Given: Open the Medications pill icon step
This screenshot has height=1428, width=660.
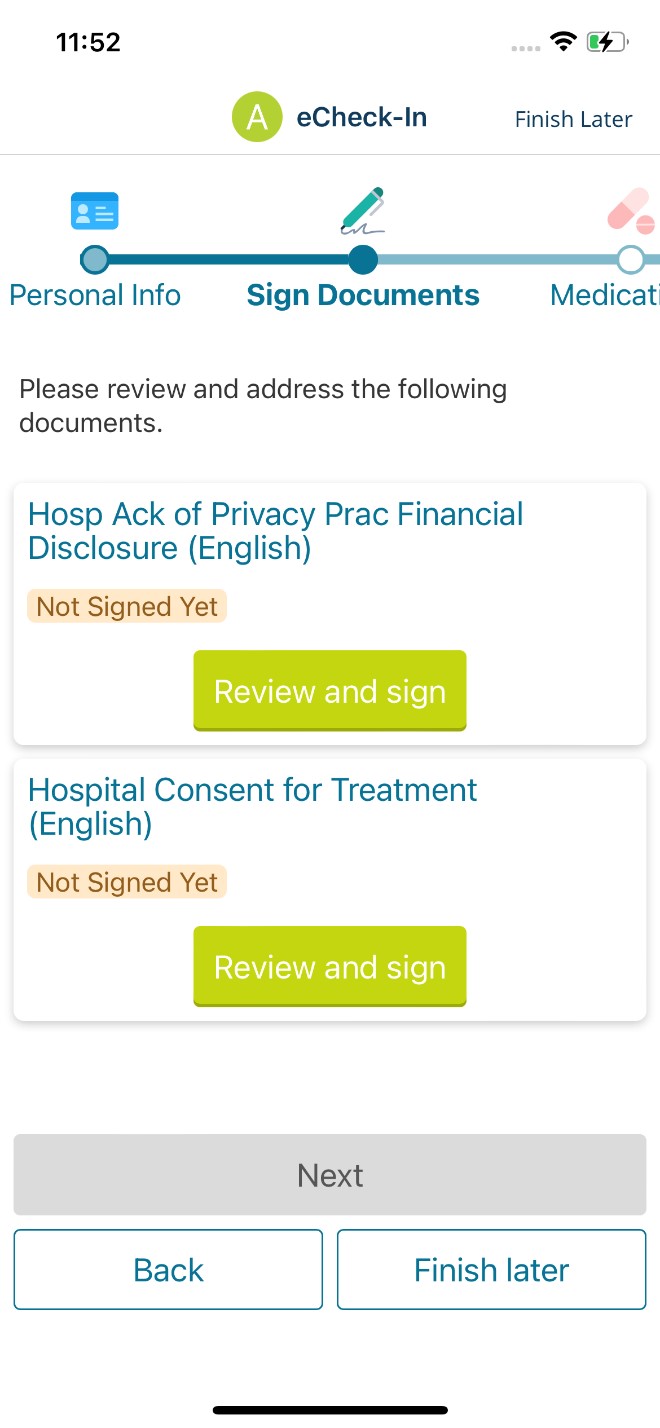Looking at the screenshot, I should [x=628, y=211].
